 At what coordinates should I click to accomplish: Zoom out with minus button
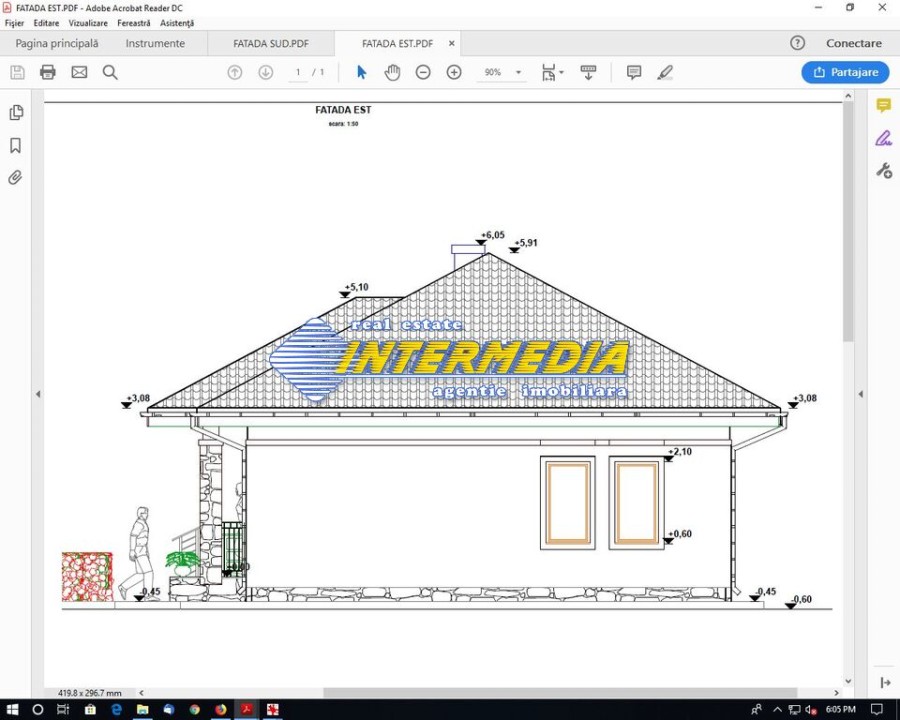[423, 72]
